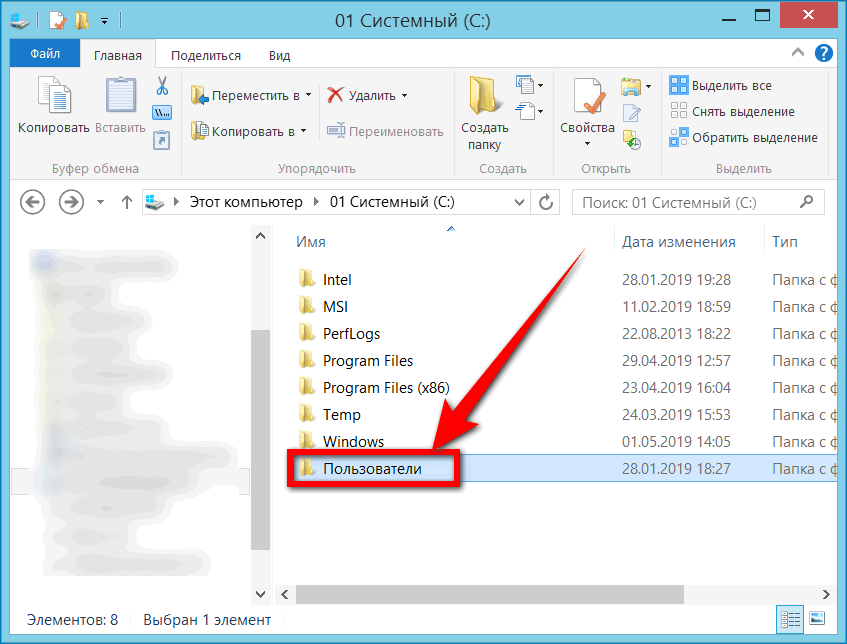Click Rename (Переименовать) in the ribbon
The height and width of the screenshot is (644, 847).
385,131
